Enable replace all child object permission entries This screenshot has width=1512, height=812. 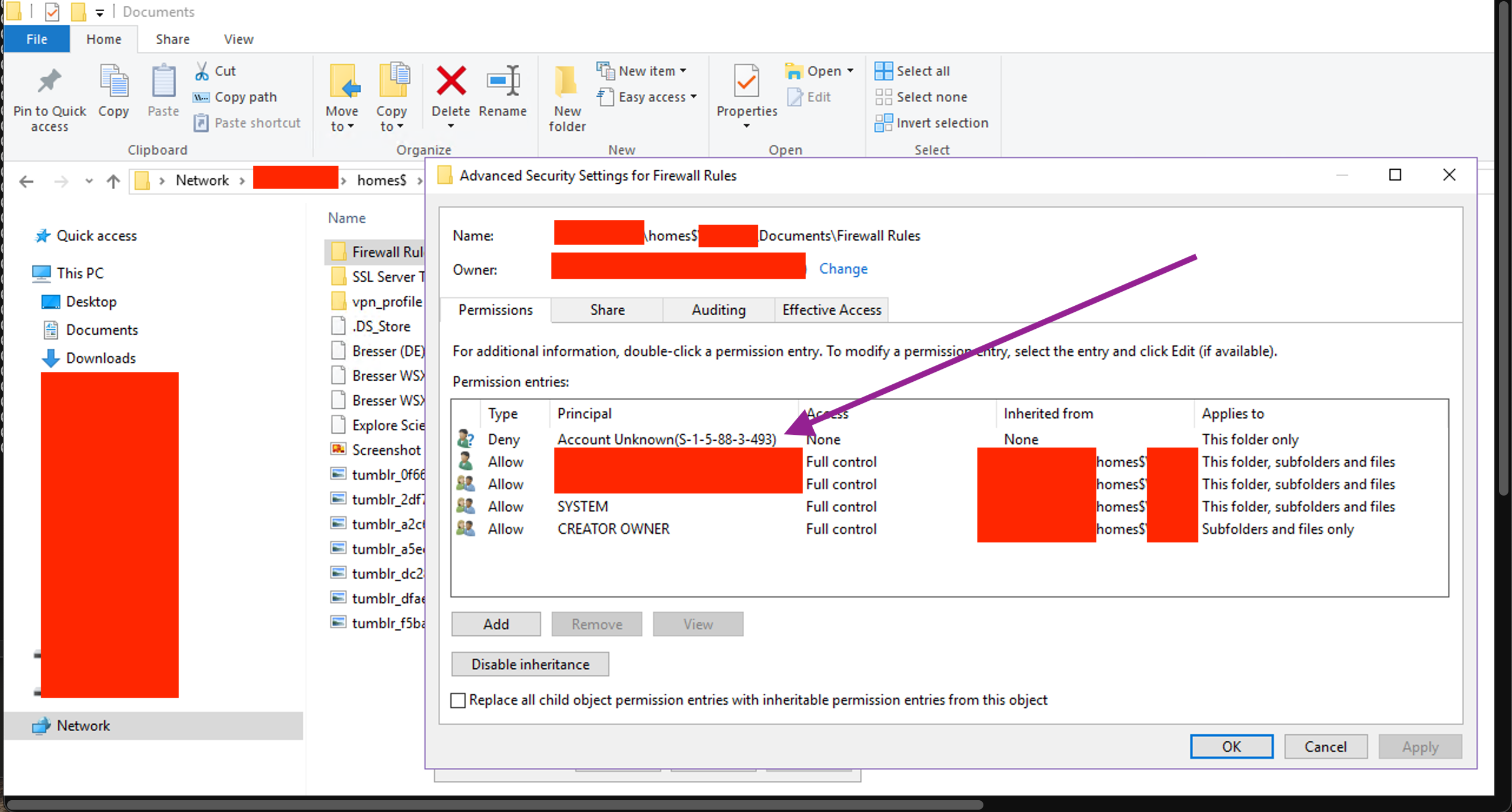(x=458, y=700)
